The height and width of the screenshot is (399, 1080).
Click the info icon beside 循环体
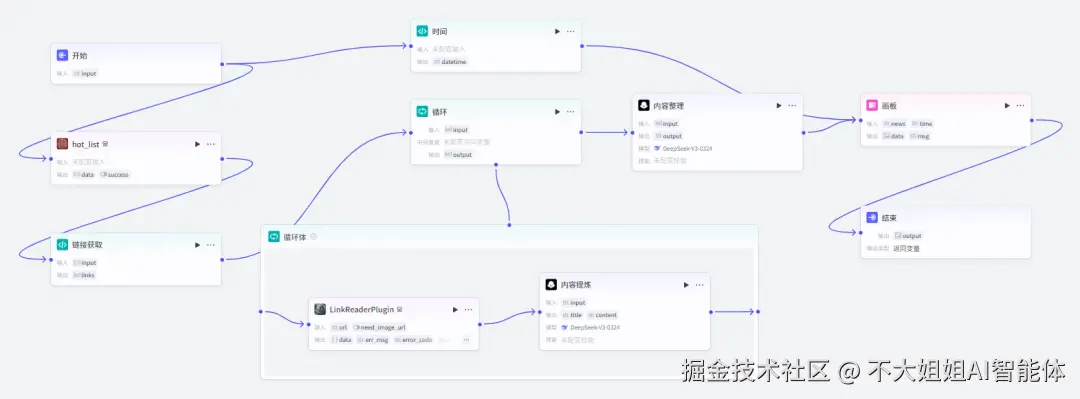click(x=313, y=236)
